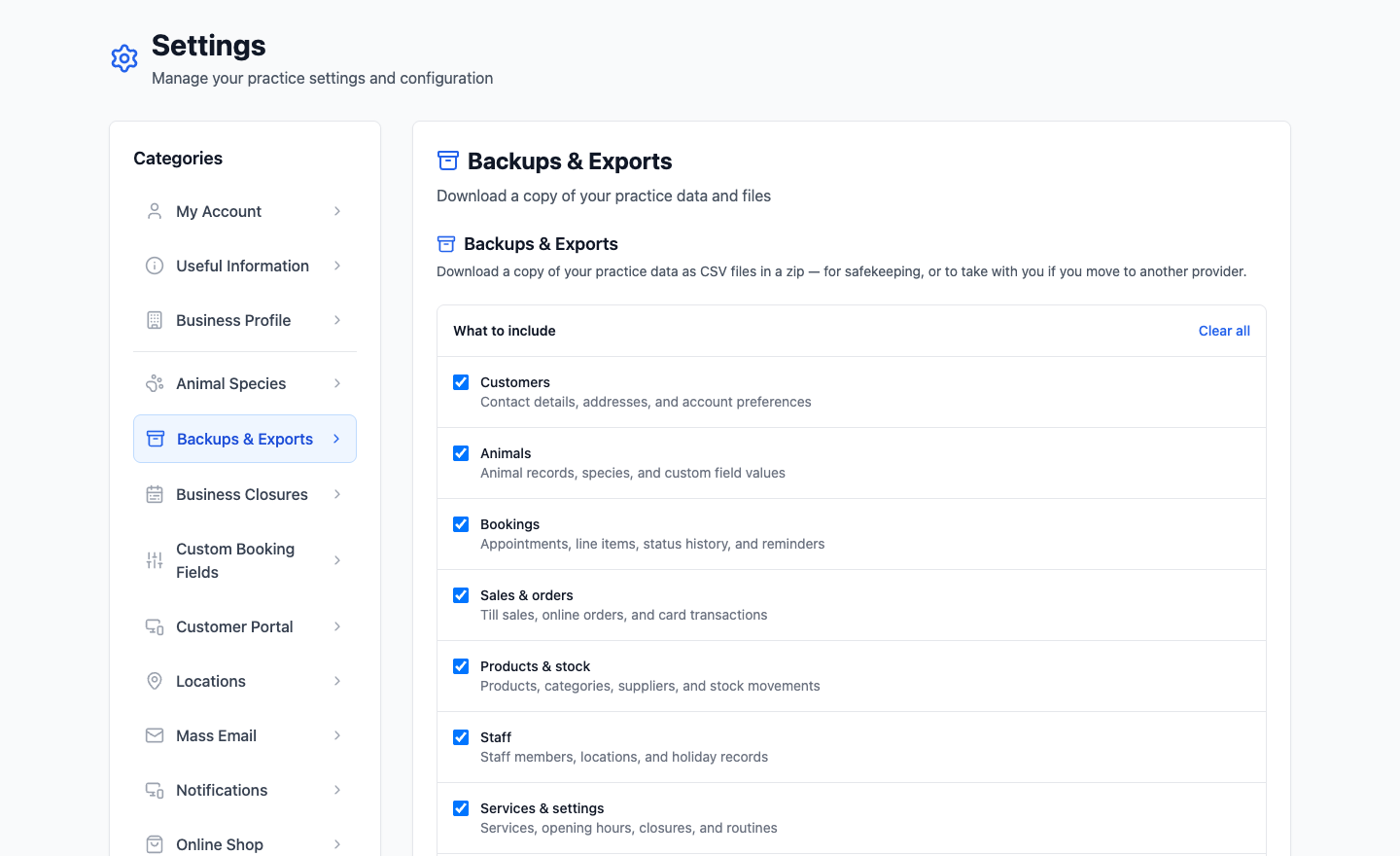Click the Business Profile building icon

(155, 320)
